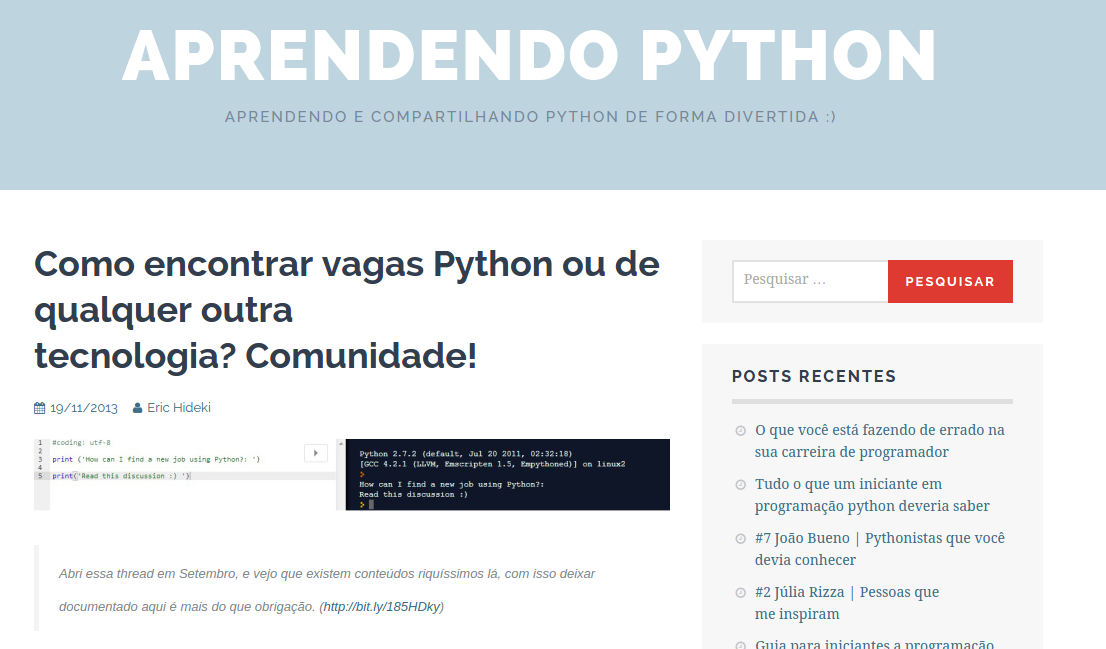Click the author icon beside Eric Hideki
The height and width of the screenshot is (649, 1106).
pyautogui.click(x=138, y=408)
